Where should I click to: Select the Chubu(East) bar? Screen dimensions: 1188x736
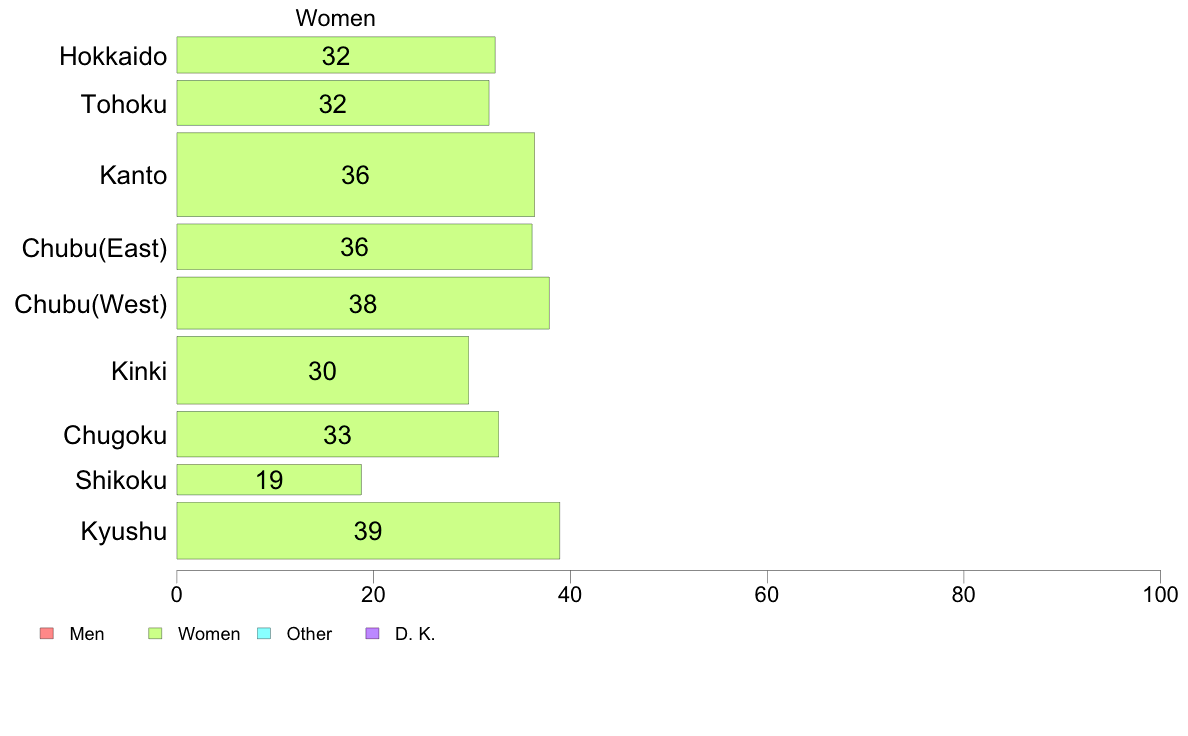(354, 247)
